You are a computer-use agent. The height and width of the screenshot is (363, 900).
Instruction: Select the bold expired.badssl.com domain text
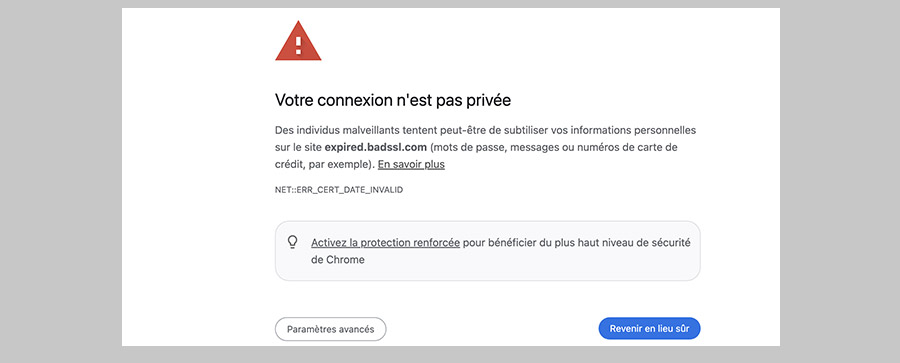375,147
